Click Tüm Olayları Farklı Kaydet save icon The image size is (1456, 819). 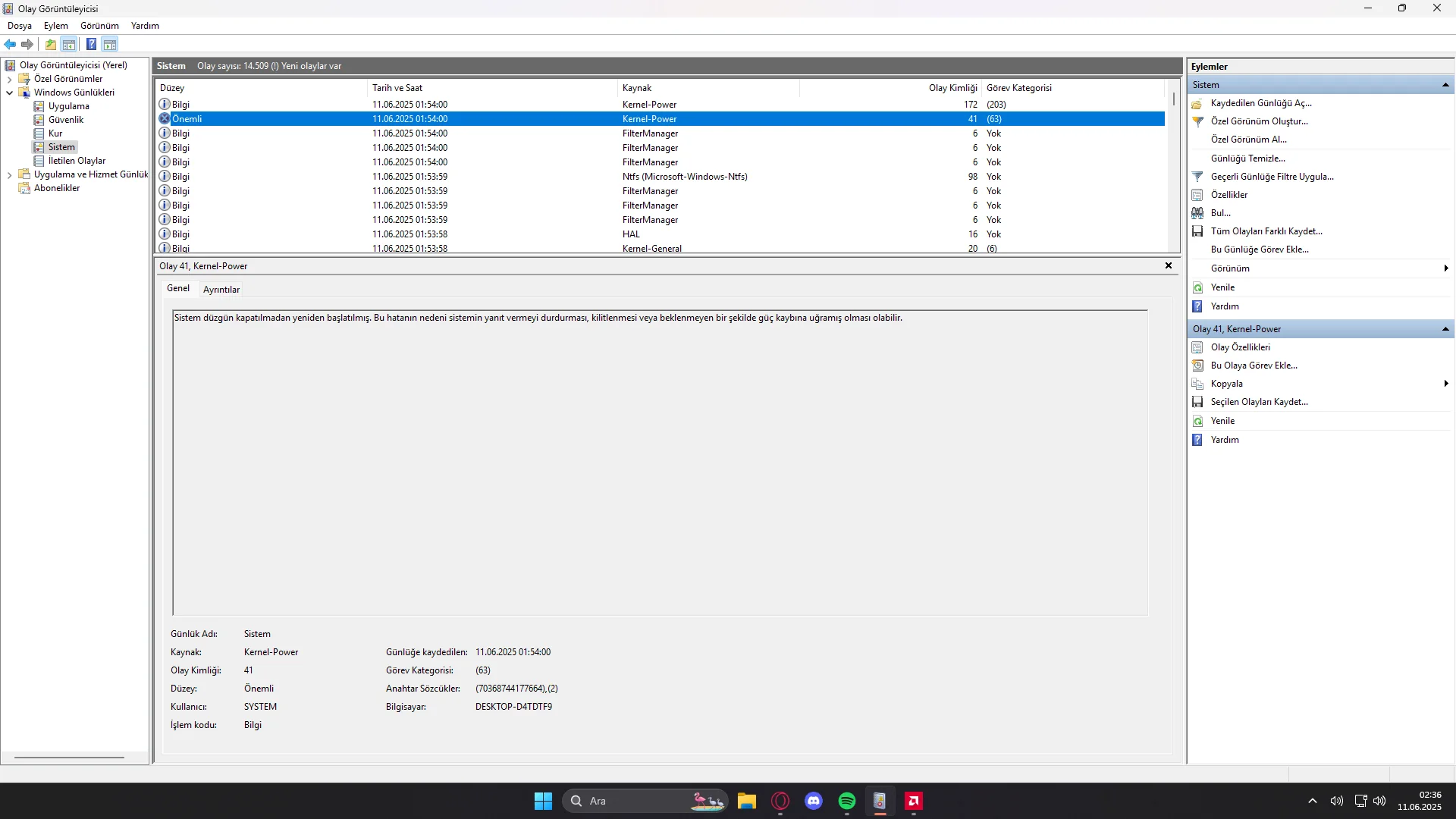coord(1197,231)
